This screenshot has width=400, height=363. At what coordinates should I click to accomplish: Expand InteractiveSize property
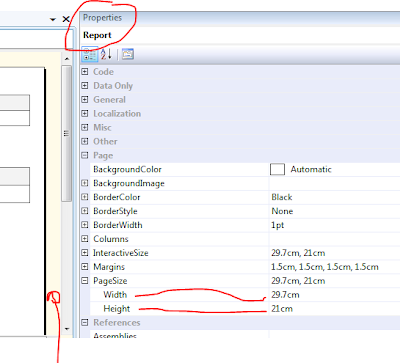point(85,253)
